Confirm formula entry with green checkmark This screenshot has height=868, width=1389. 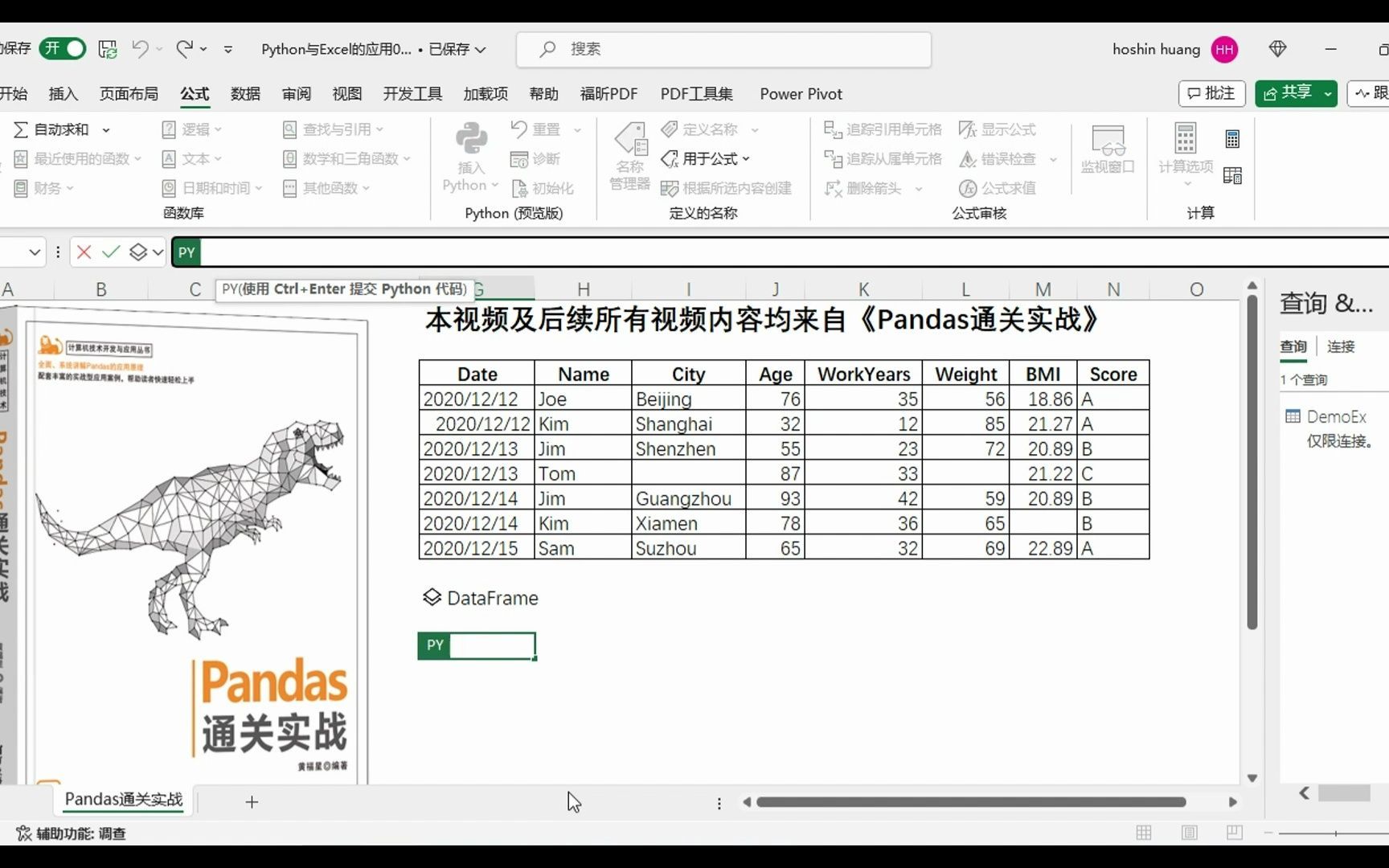click(111, 252)
